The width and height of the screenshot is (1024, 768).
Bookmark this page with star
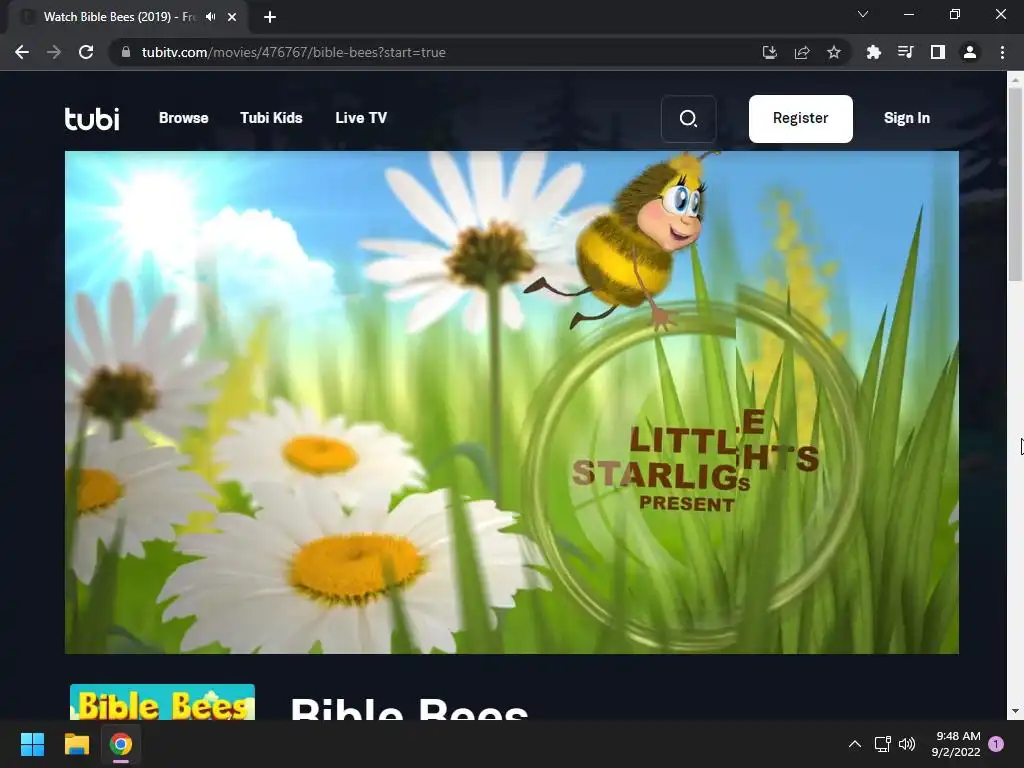(834, 52)
